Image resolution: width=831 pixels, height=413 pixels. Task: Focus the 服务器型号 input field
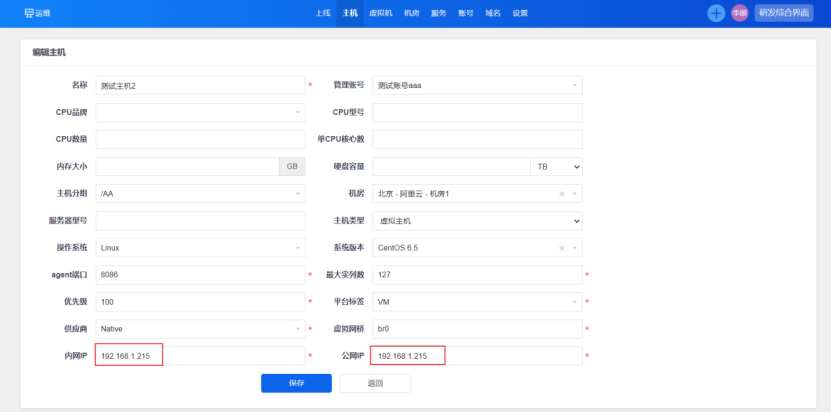[200, 221]
